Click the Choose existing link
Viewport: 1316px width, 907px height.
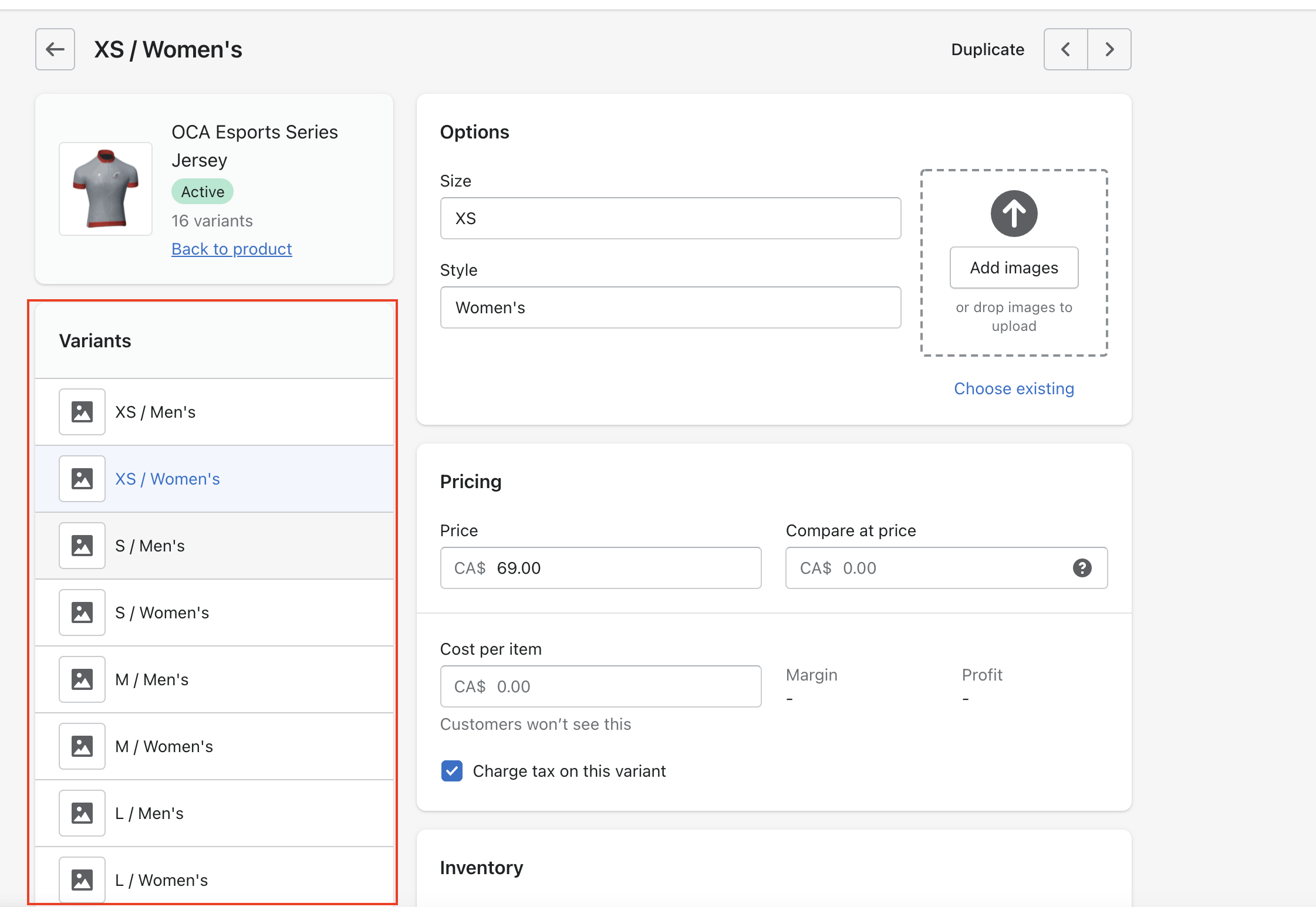1014,388
